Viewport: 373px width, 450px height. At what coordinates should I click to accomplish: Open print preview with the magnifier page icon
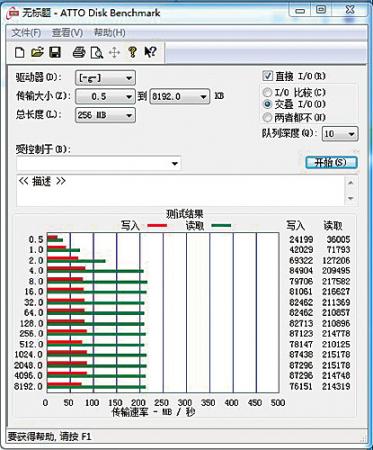click(97, 53)
